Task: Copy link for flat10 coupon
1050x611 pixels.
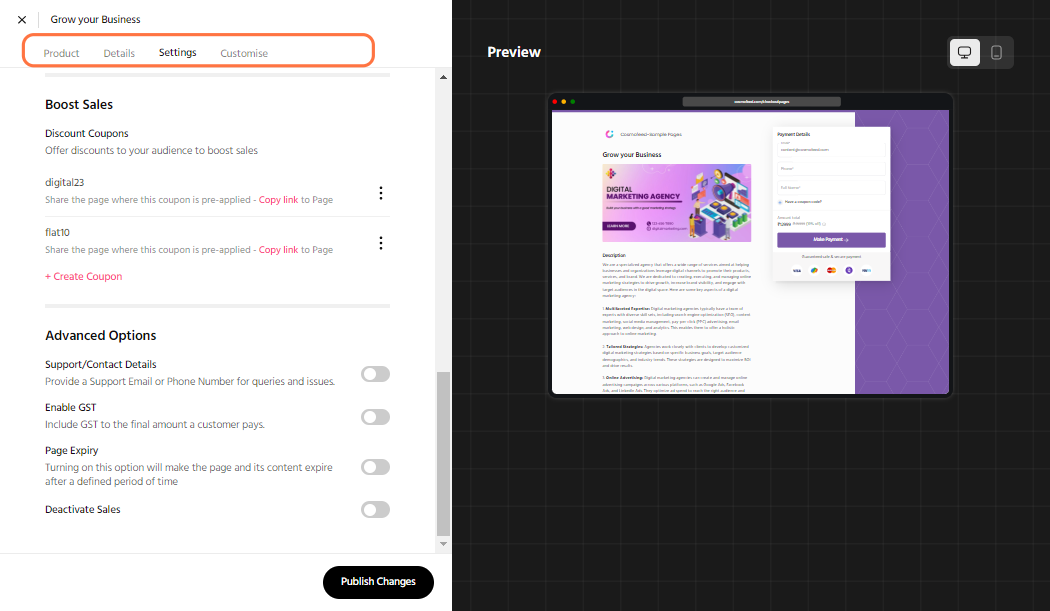Action: (x=279, y=250)
